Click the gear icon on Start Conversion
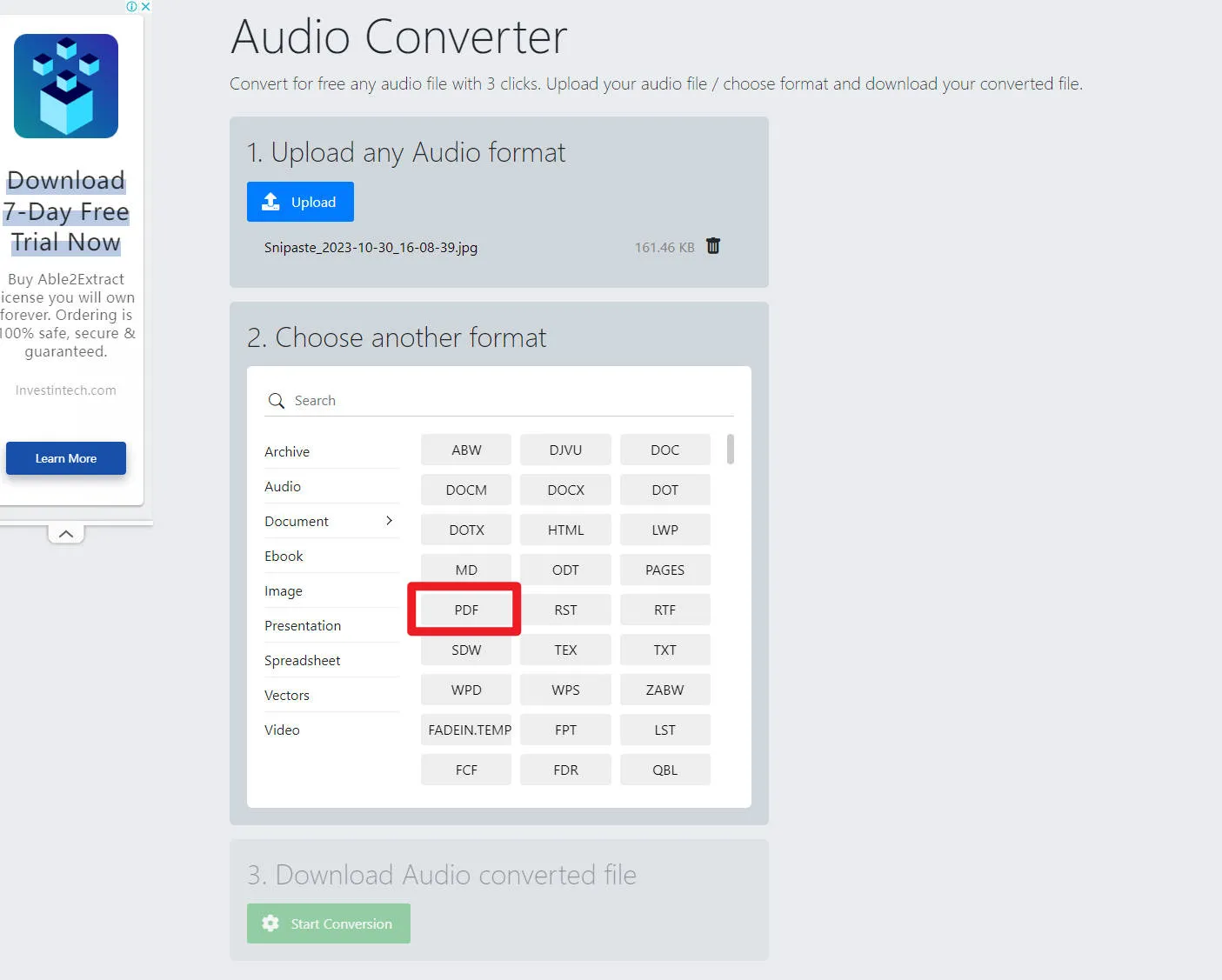Viewport: 1222px width, 980px height. tap(270, 923)
